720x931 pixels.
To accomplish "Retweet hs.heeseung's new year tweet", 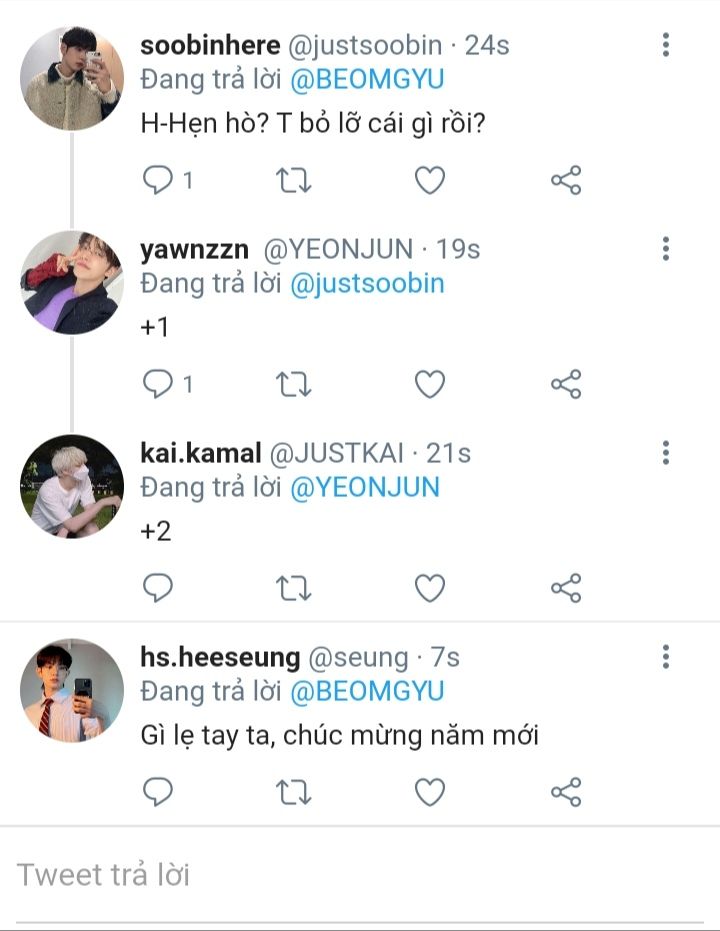I will 293,792.
